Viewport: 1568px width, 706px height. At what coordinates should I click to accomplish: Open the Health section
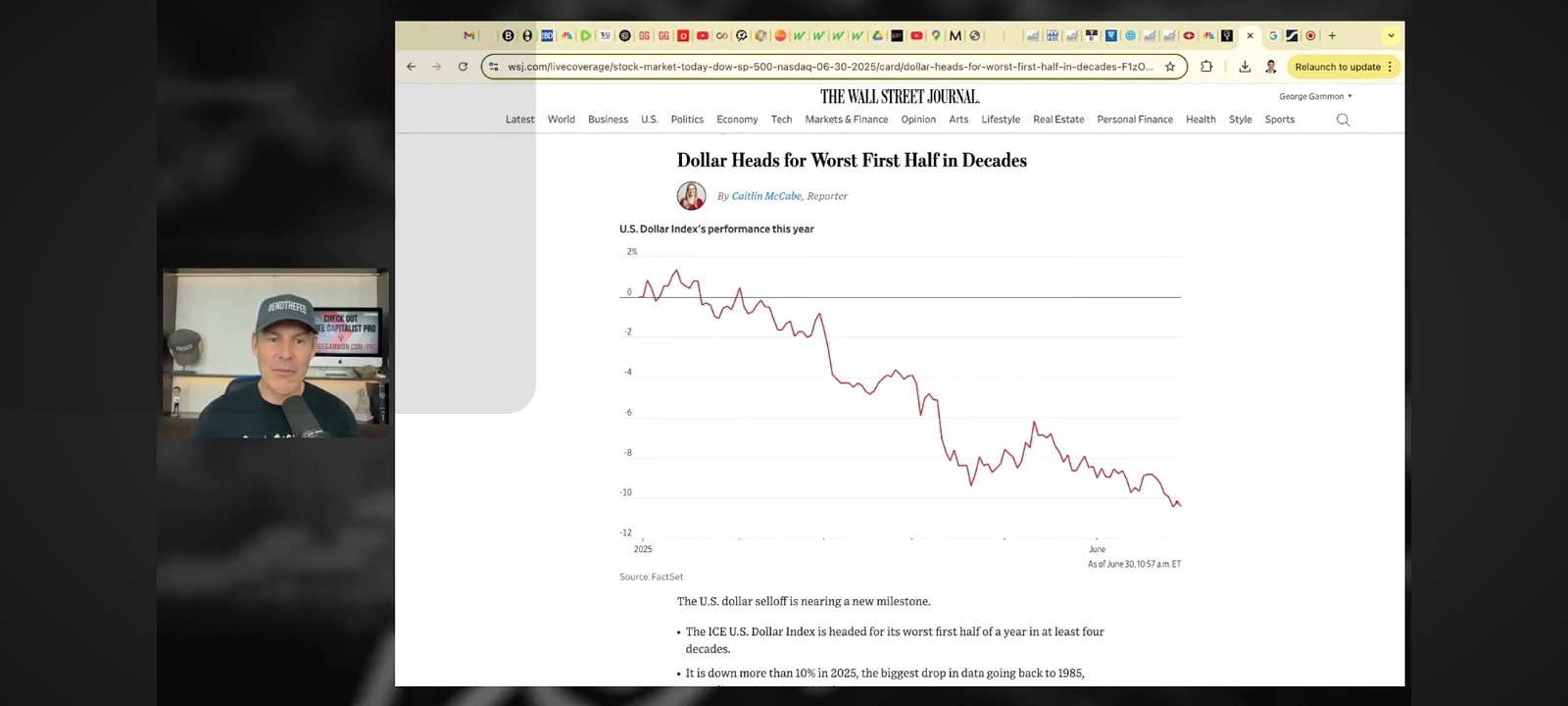click(x=1200, y=120)
